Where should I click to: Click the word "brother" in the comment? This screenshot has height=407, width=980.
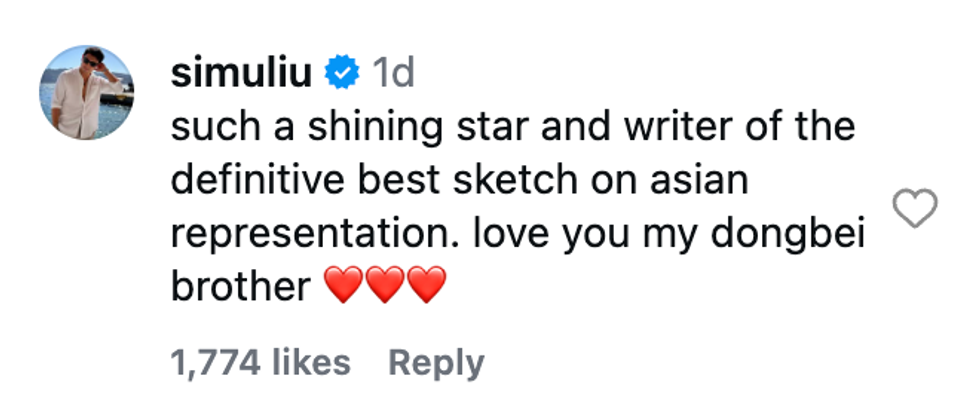[x=241, y=287]
